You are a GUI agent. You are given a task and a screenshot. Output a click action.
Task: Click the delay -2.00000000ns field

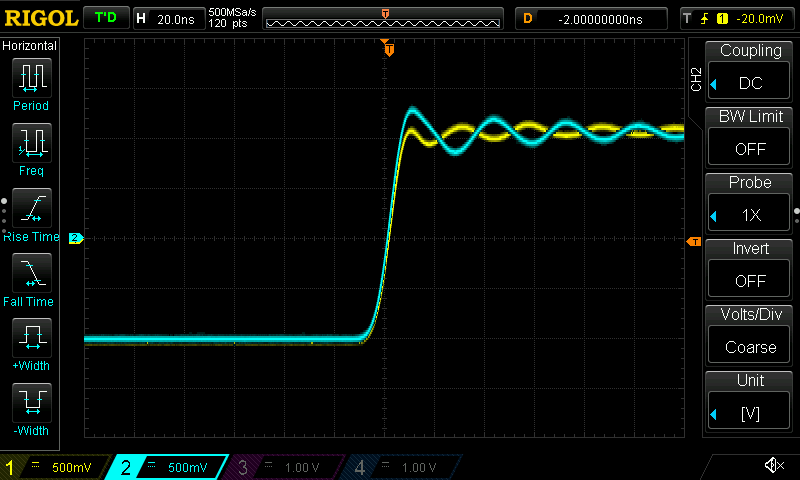click(591, 19)
